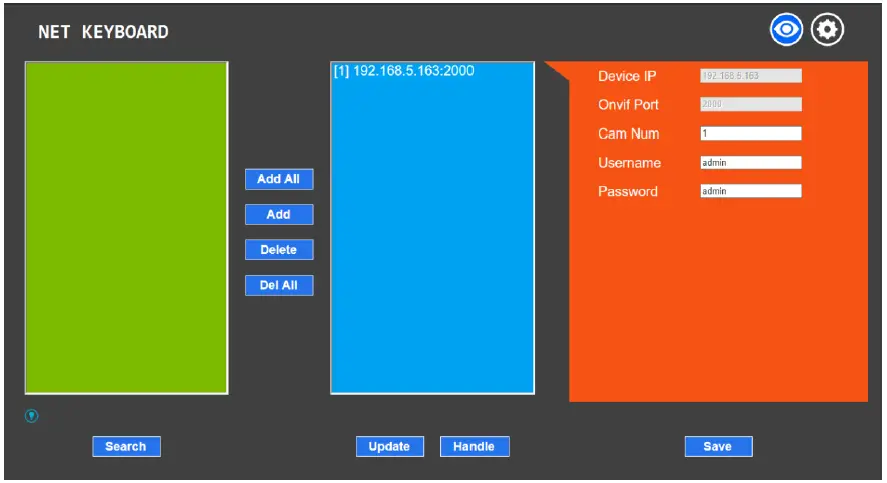
Task: Click the Handle button
Action: [x=475, y=446]
